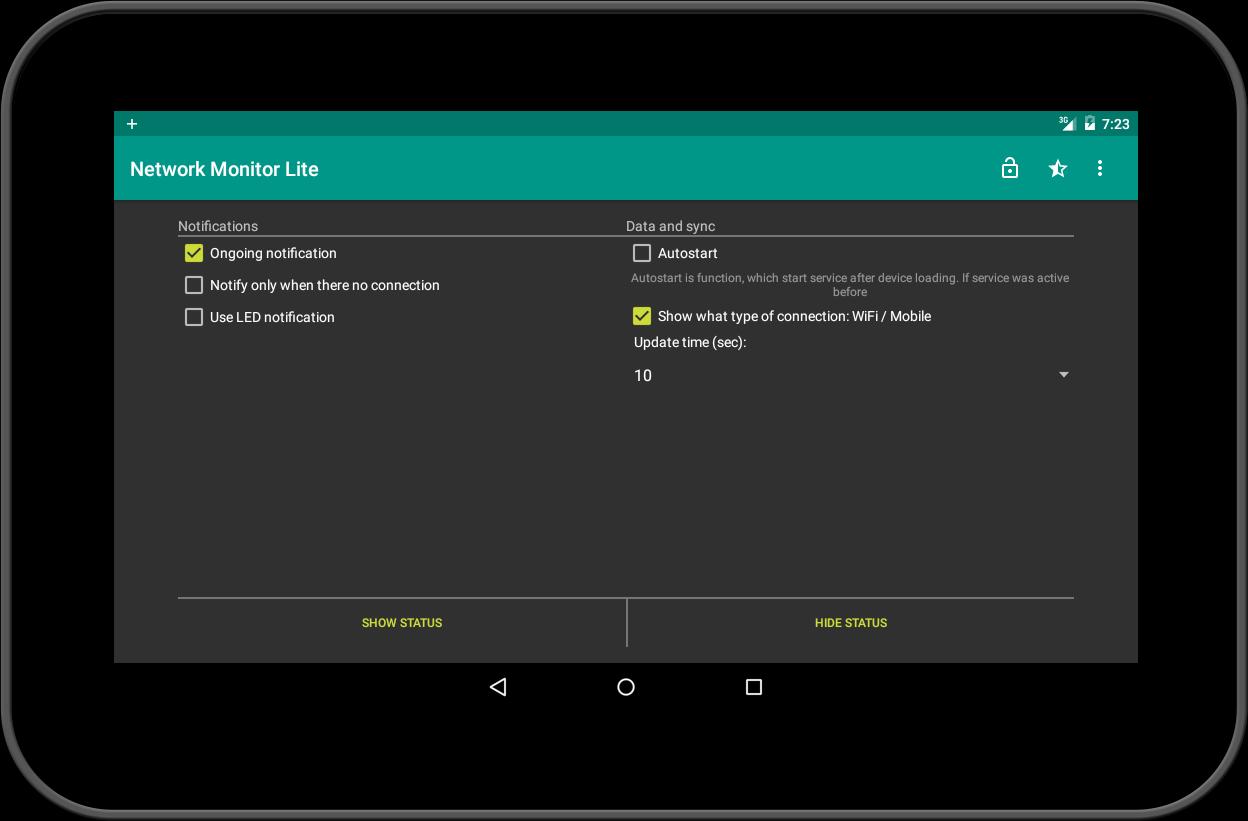The image size is (1248, 821).
Task: Tap the HIDE STATUS button
Action: [x=851, y=622]
